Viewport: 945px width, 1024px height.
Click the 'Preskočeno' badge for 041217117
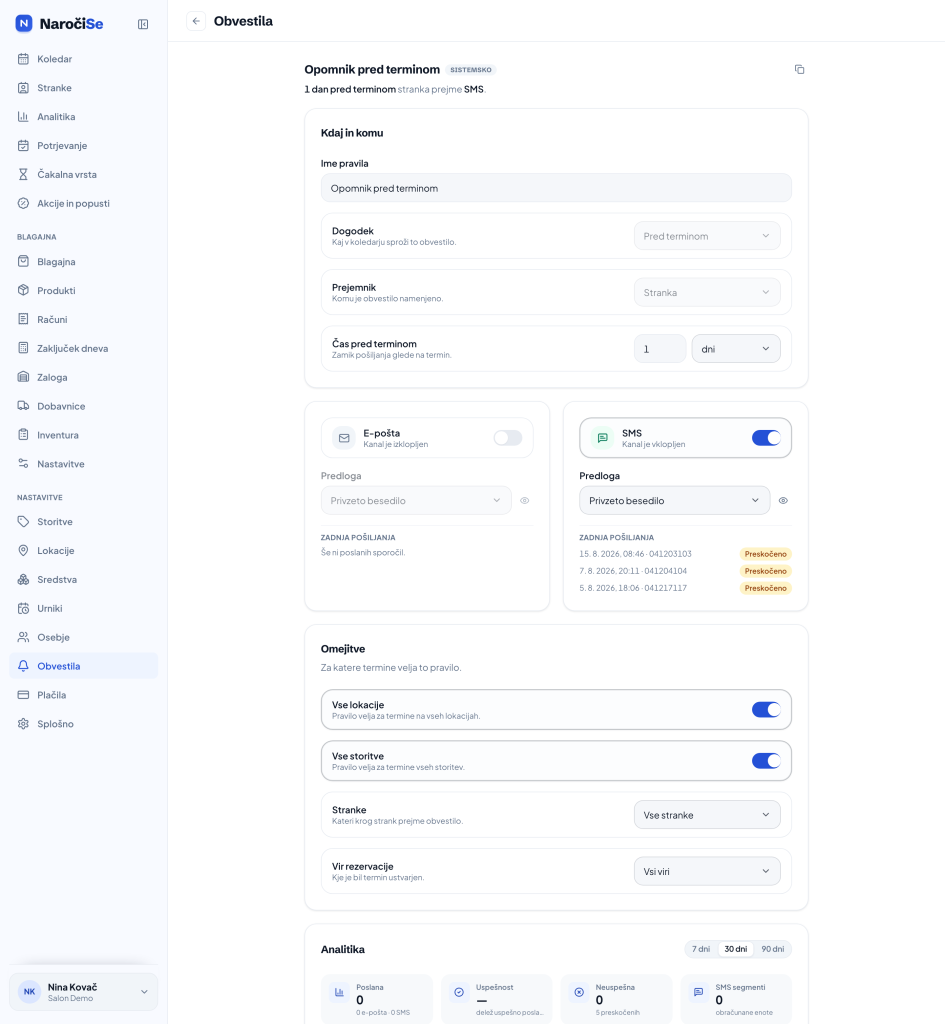pos(765,588)
